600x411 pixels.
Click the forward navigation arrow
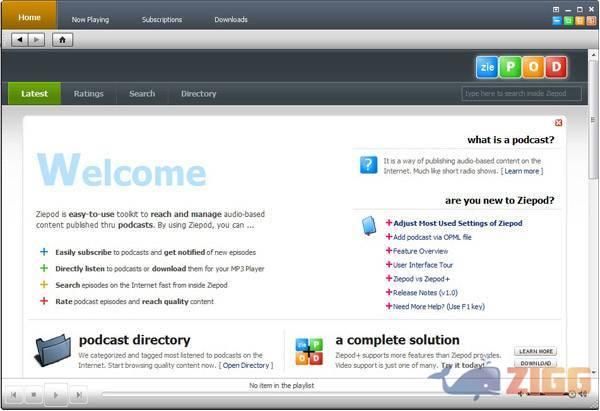(37, 40)
